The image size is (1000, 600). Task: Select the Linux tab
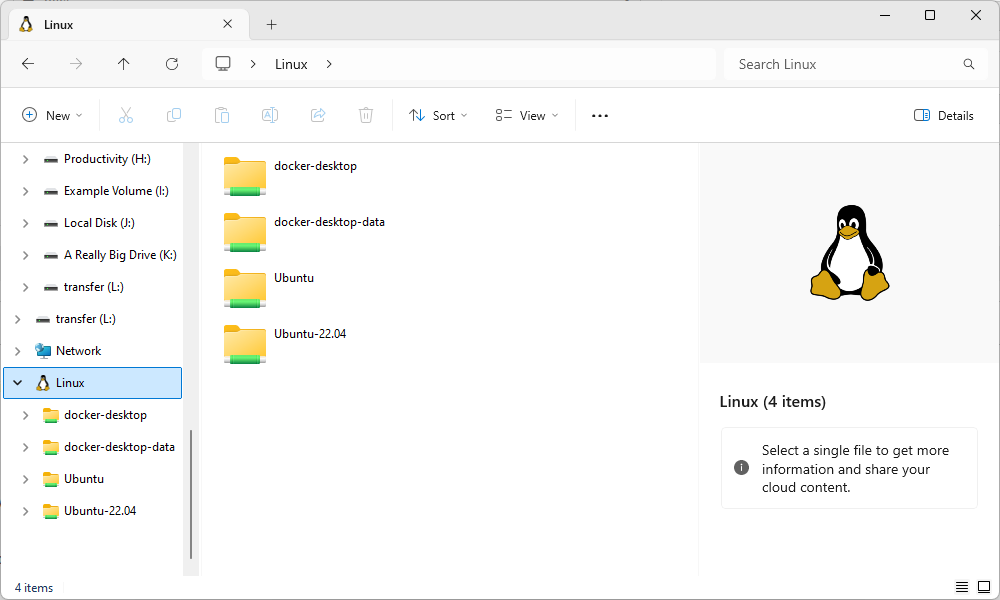(x=129, y=24)
